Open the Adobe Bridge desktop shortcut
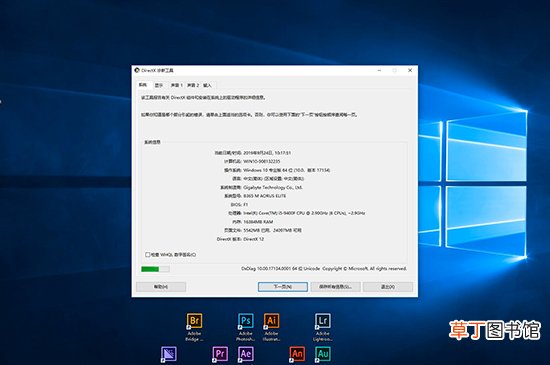The width and height of the screenshot is (550, 365). point(194,327)
